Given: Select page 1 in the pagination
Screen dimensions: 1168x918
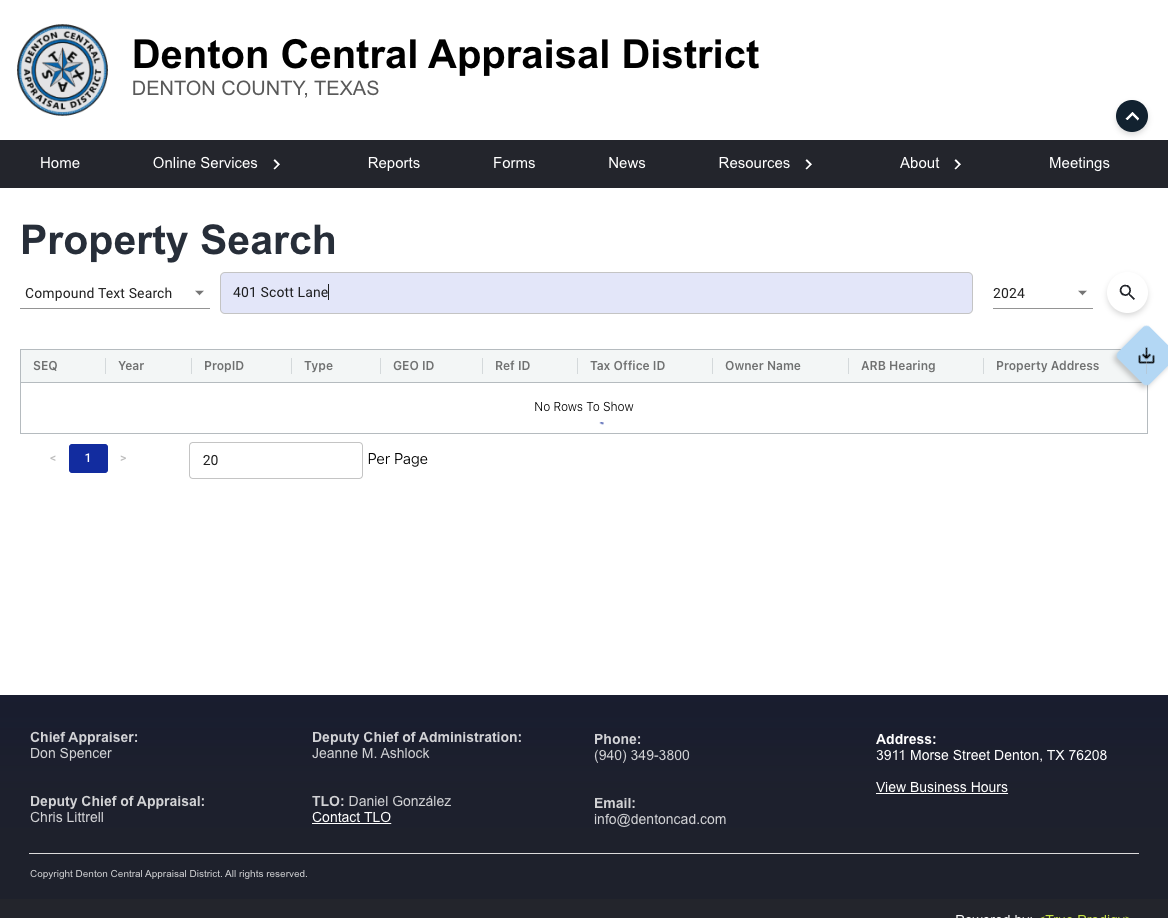Looking at the screenshot, I should pyautogui.click(x=88, y=458).
